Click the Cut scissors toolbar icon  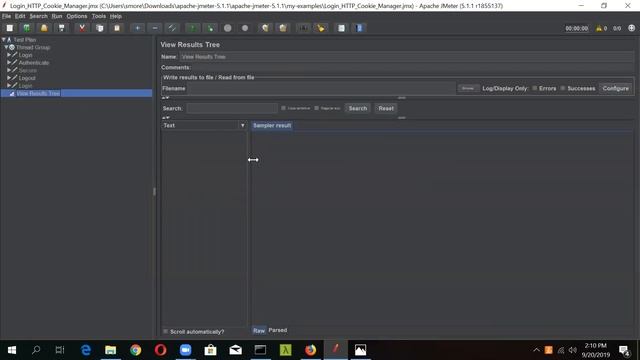coord(82,28)
